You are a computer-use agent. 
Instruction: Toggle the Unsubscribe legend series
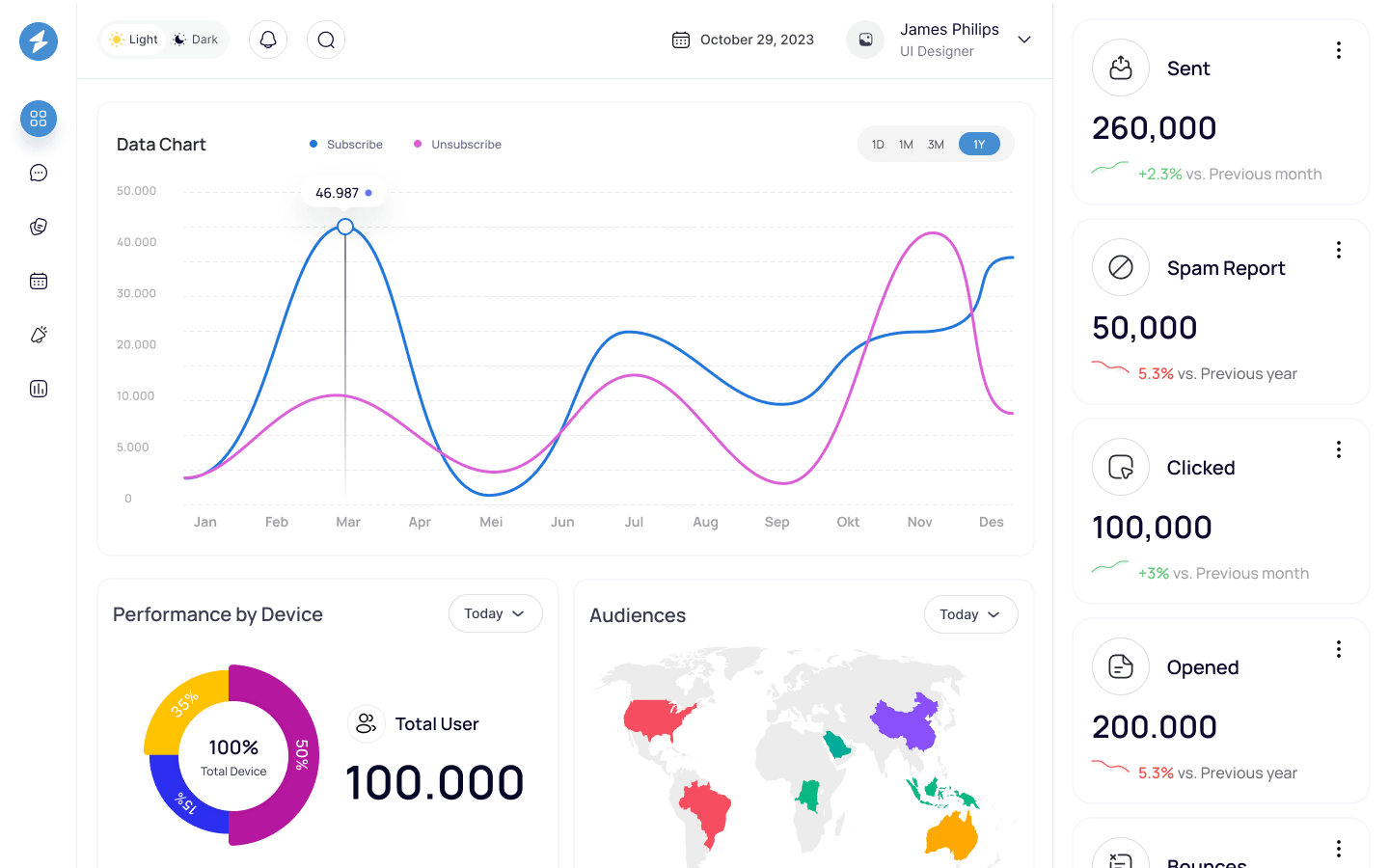(x=457, y=145)
